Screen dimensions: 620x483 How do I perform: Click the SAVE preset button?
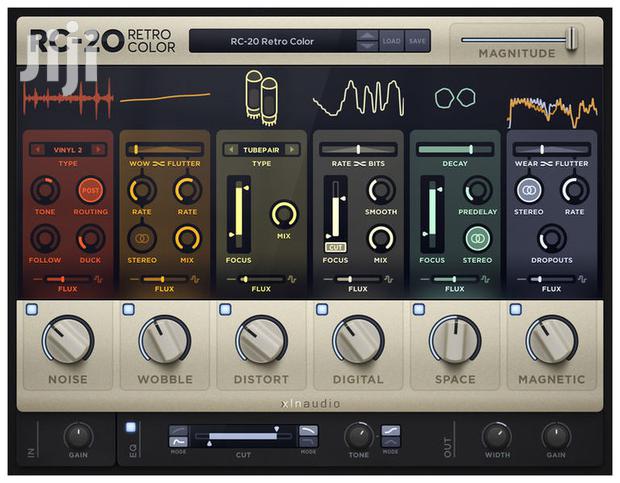417,41
